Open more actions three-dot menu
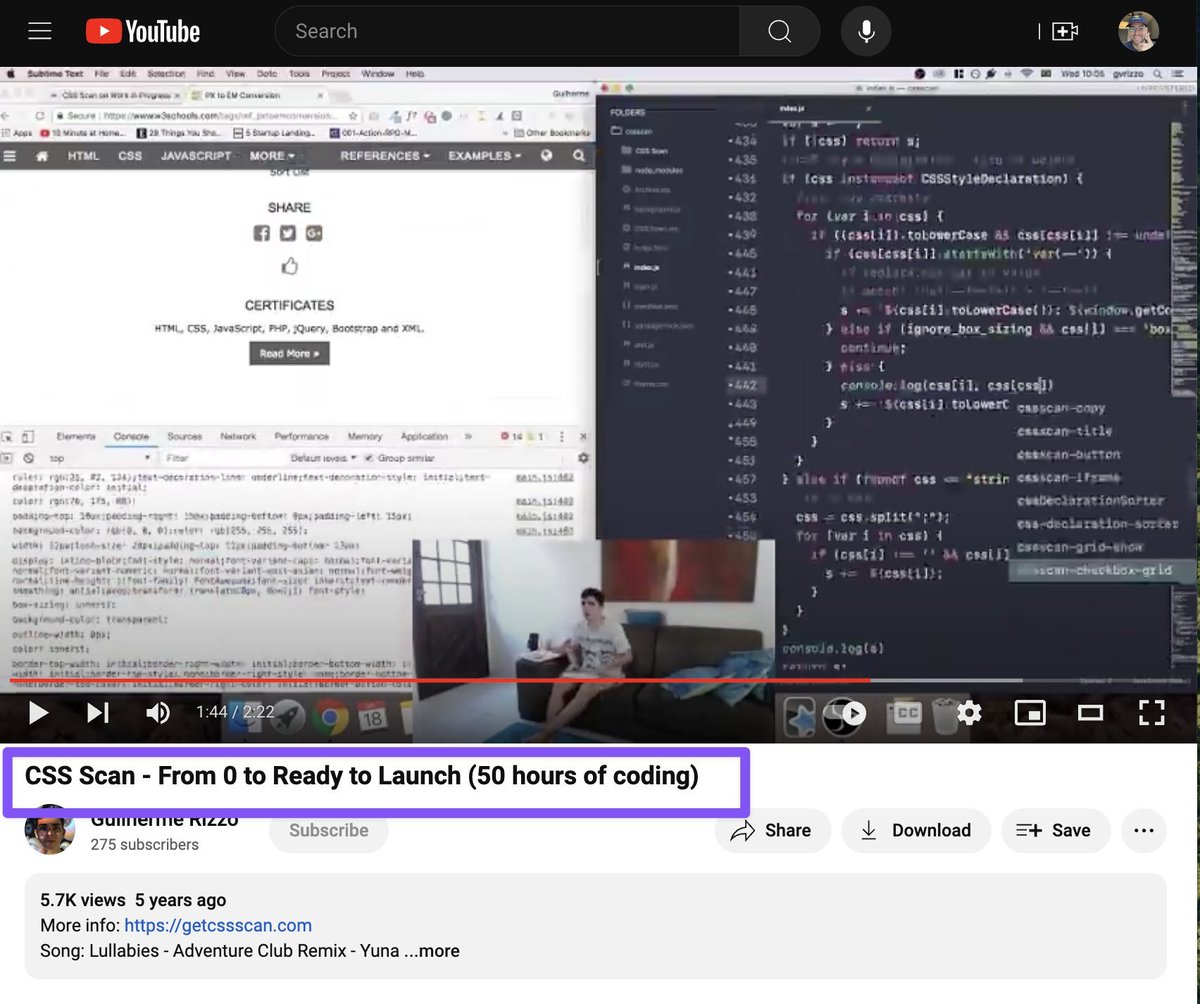The height and width of the screenshot is (1004, 1200). [x=1144, y=830]
